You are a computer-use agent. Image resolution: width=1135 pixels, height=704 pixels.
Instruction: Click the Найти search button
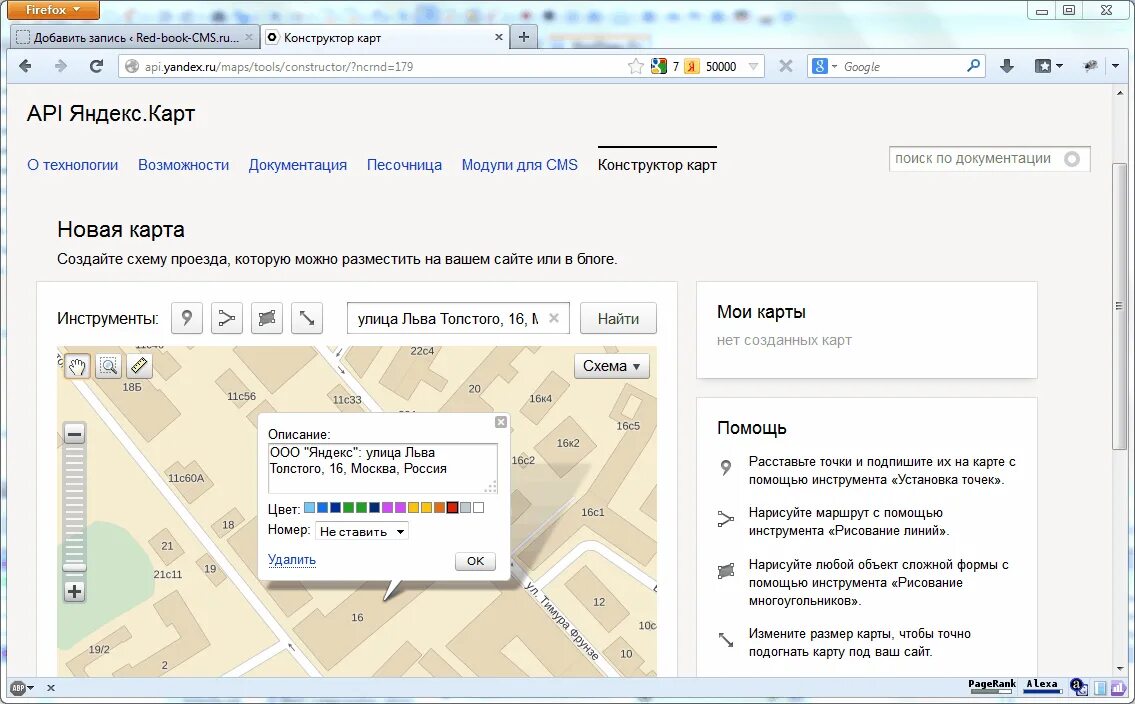[618, 318]
